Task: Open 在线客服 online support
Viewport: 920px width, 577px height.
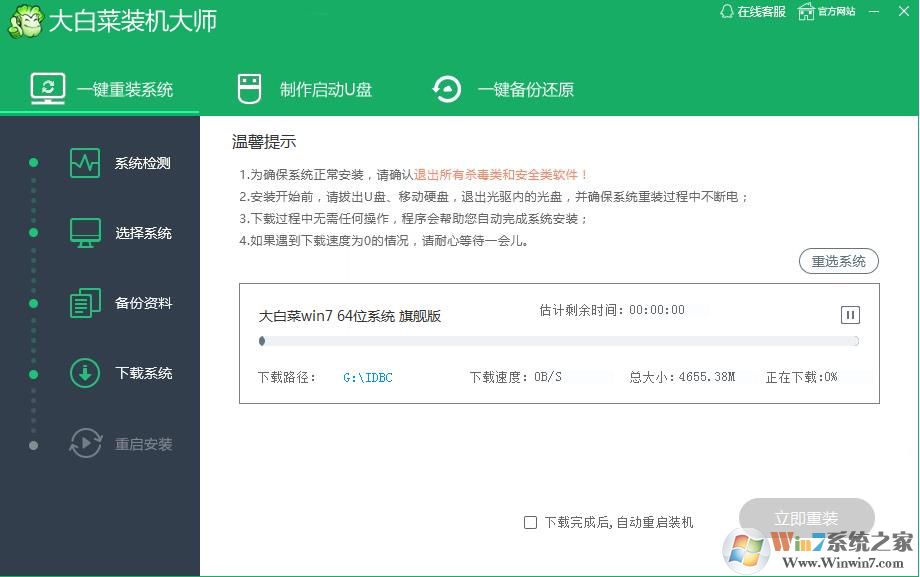Action: [753, 11]
